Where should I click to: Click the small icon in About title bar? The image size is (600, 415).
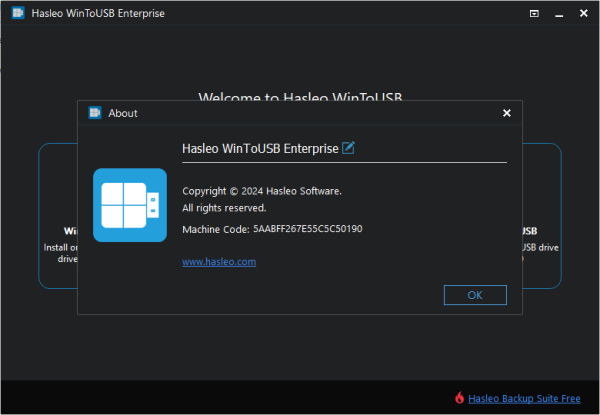pyautogui.click(x=96, y=113)
